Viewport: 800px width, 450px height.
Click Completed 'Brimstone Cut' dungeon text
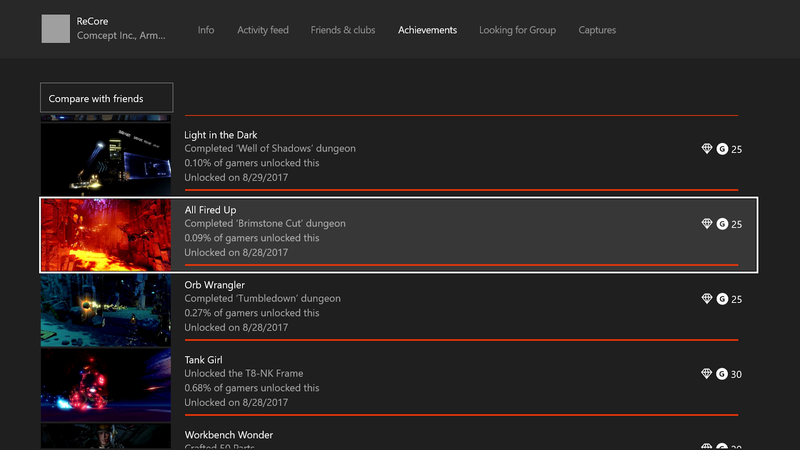(x=265, y=223)
